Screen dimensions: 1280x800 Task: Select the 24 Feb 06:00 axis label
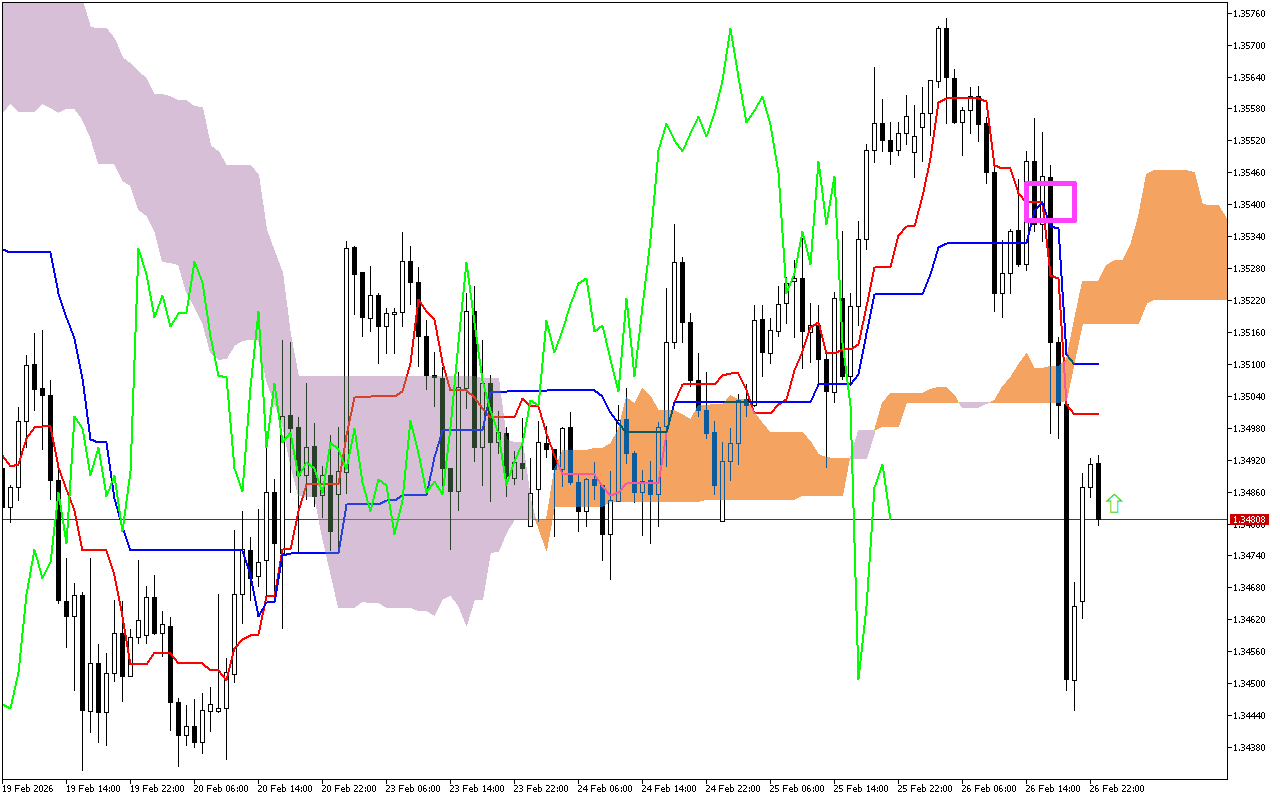[x=604, y=789]
